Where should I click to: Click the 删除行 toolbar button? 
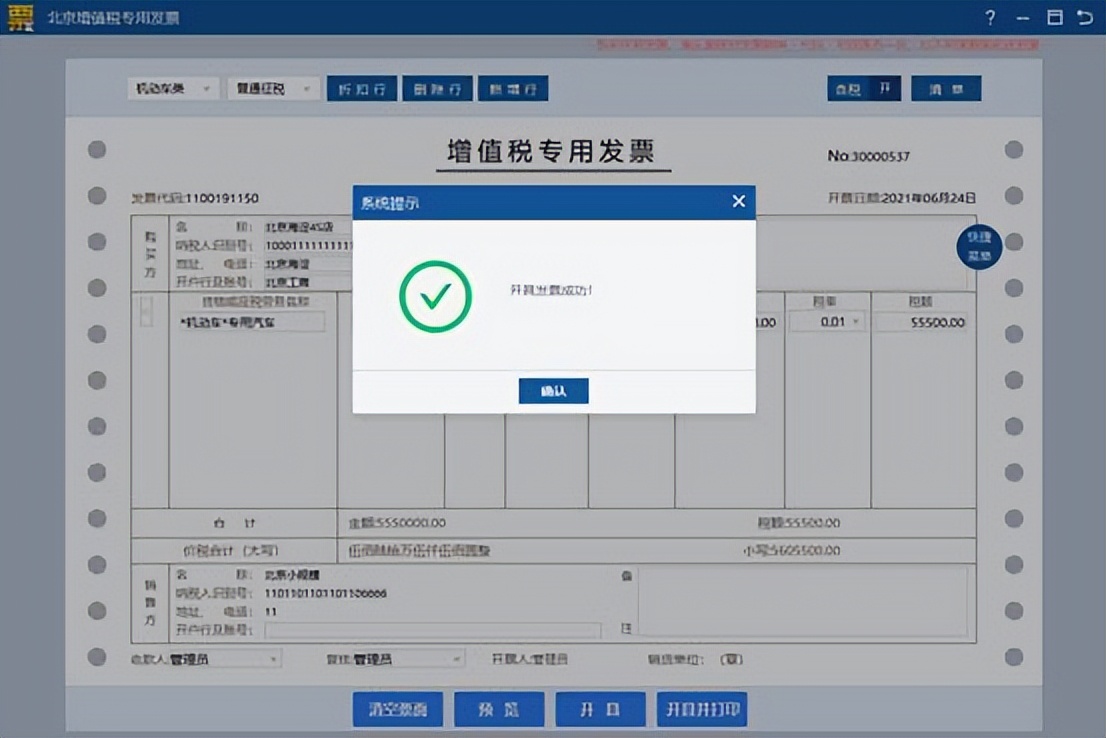coord(439,88)
